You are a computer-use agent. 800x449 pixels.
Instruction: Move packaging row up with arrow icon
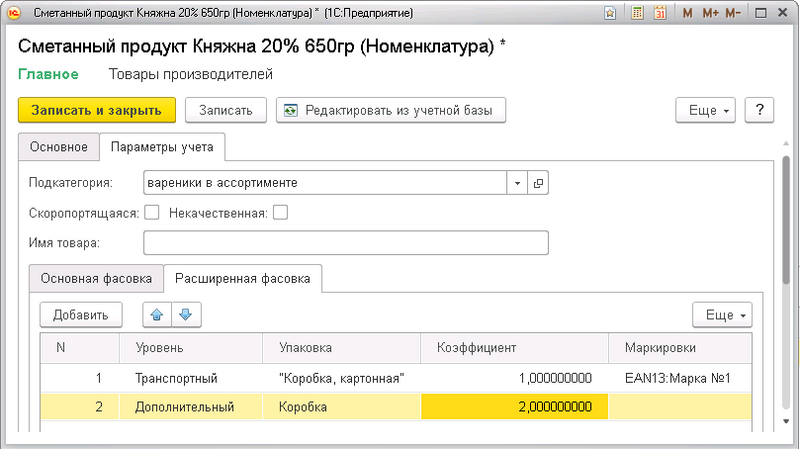coord(157,315)
